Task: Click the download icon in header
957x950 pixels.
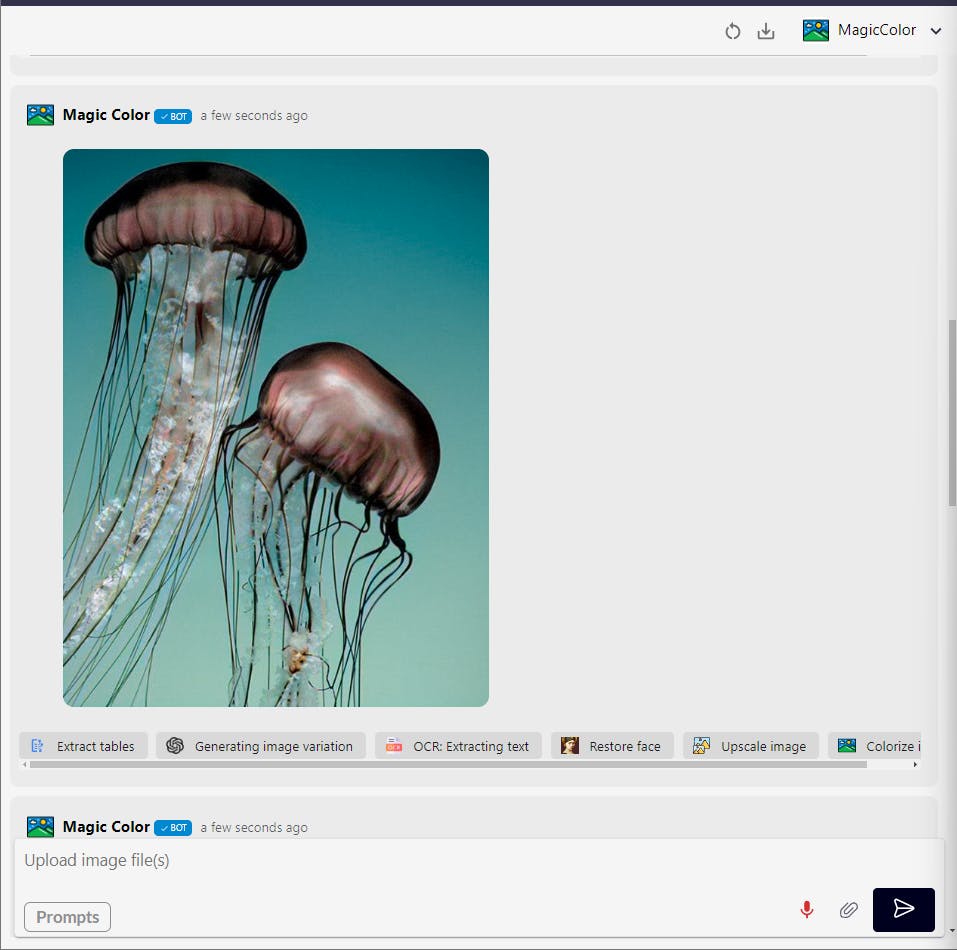Action: coord(766,31)
